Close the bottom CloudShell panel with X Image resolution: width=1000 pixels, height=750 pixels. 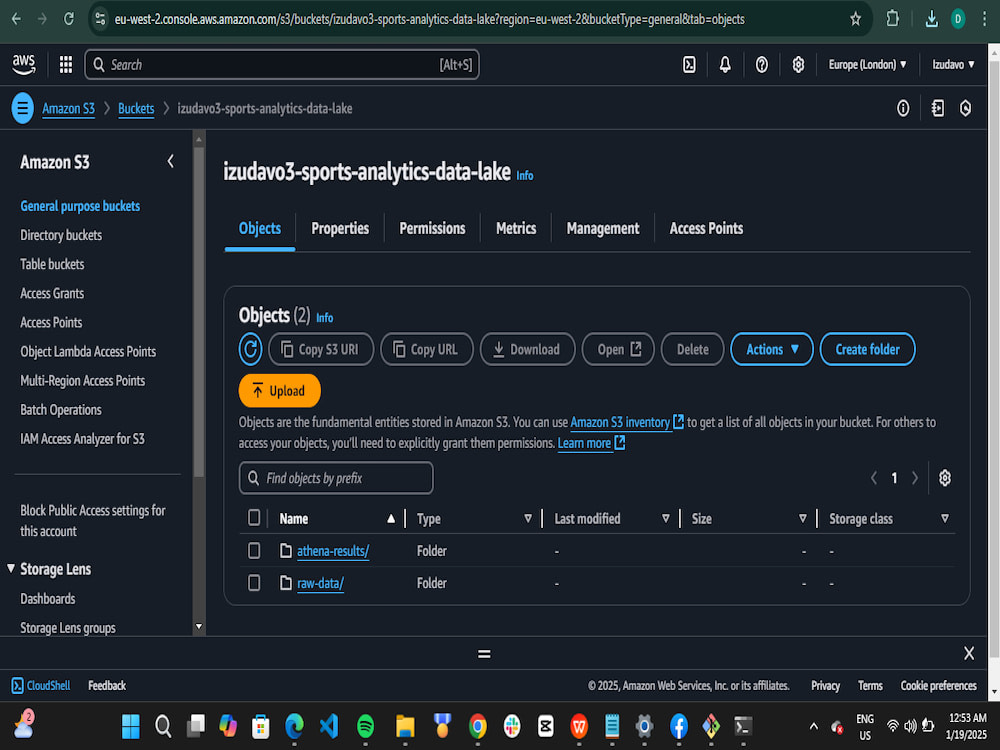click(969, 653)
